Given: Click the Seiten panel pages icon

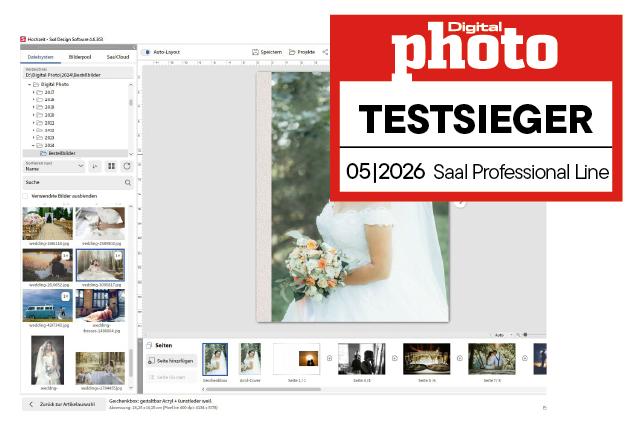Looking at the screenshot, I should (149, 345).
